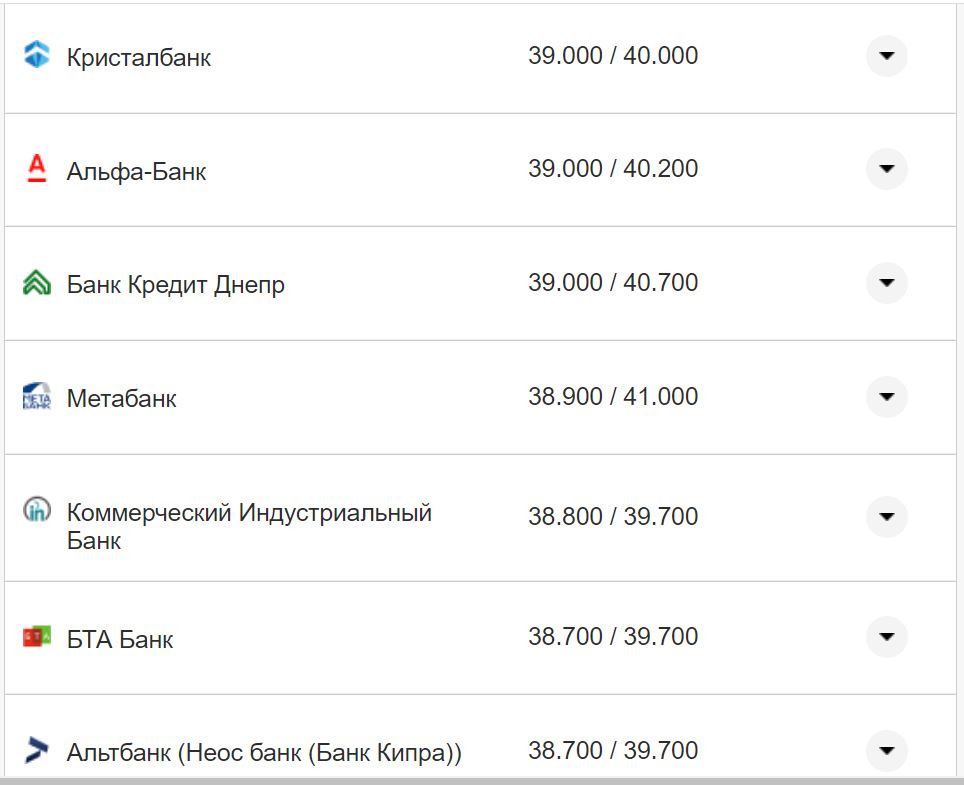Click the Метабанк bank name
The image size is (964, 785).
120,397
